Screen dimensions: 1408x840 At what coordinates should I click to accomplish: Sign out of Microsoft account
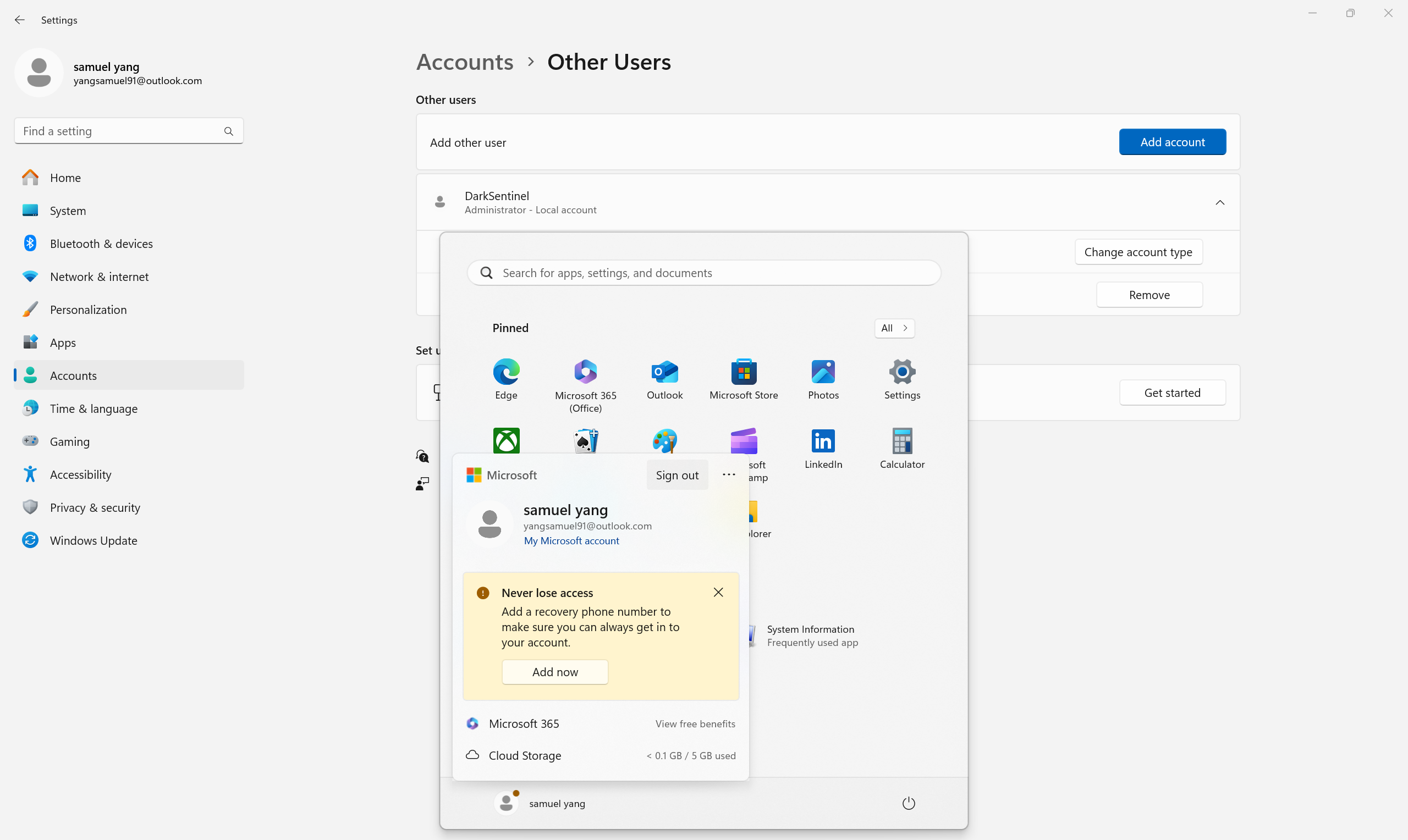(x=676, y=475)
